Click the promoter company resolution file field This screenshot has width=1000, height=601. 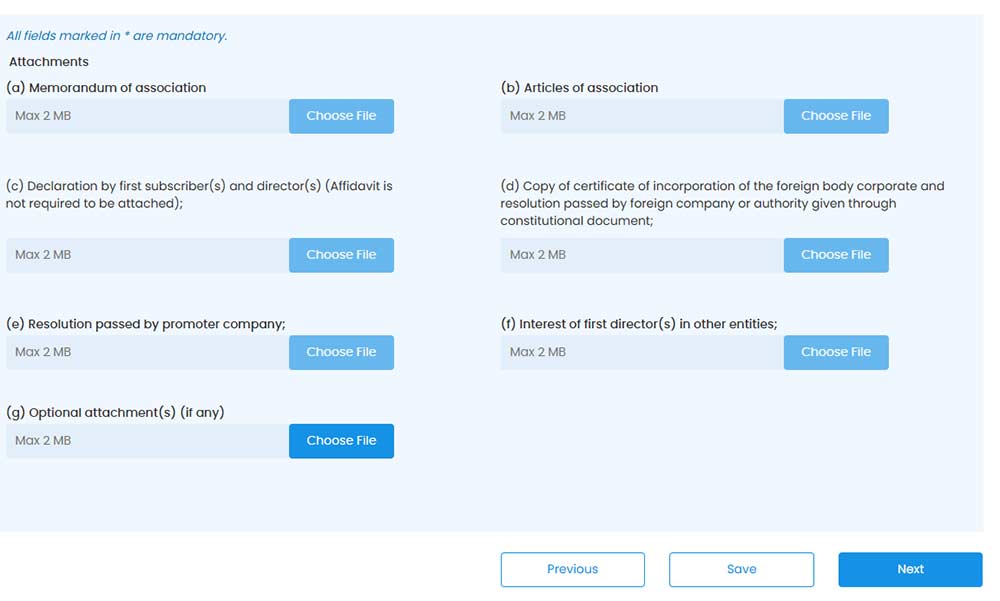click(147, 352)
